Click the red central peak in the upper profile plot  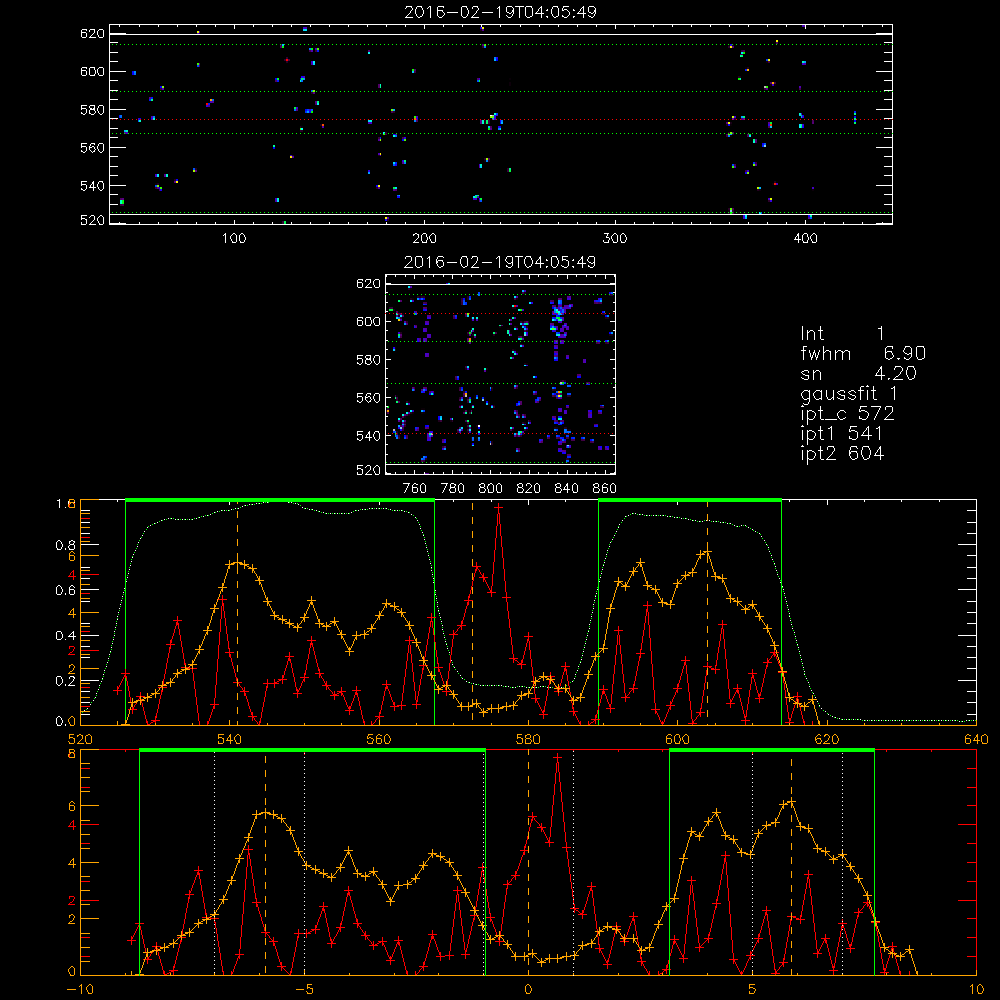pos(499,507)
